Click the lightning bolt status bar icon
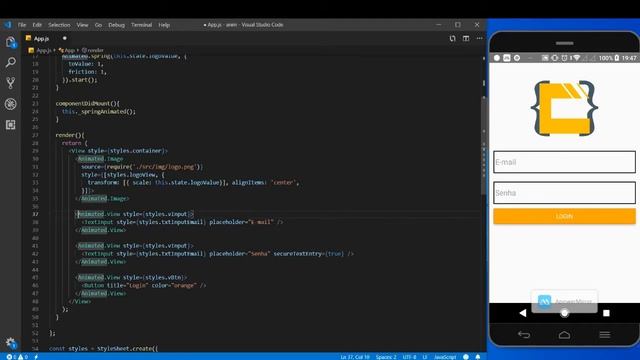This screenshot has height=360, width=640. [x=36, y=357]
